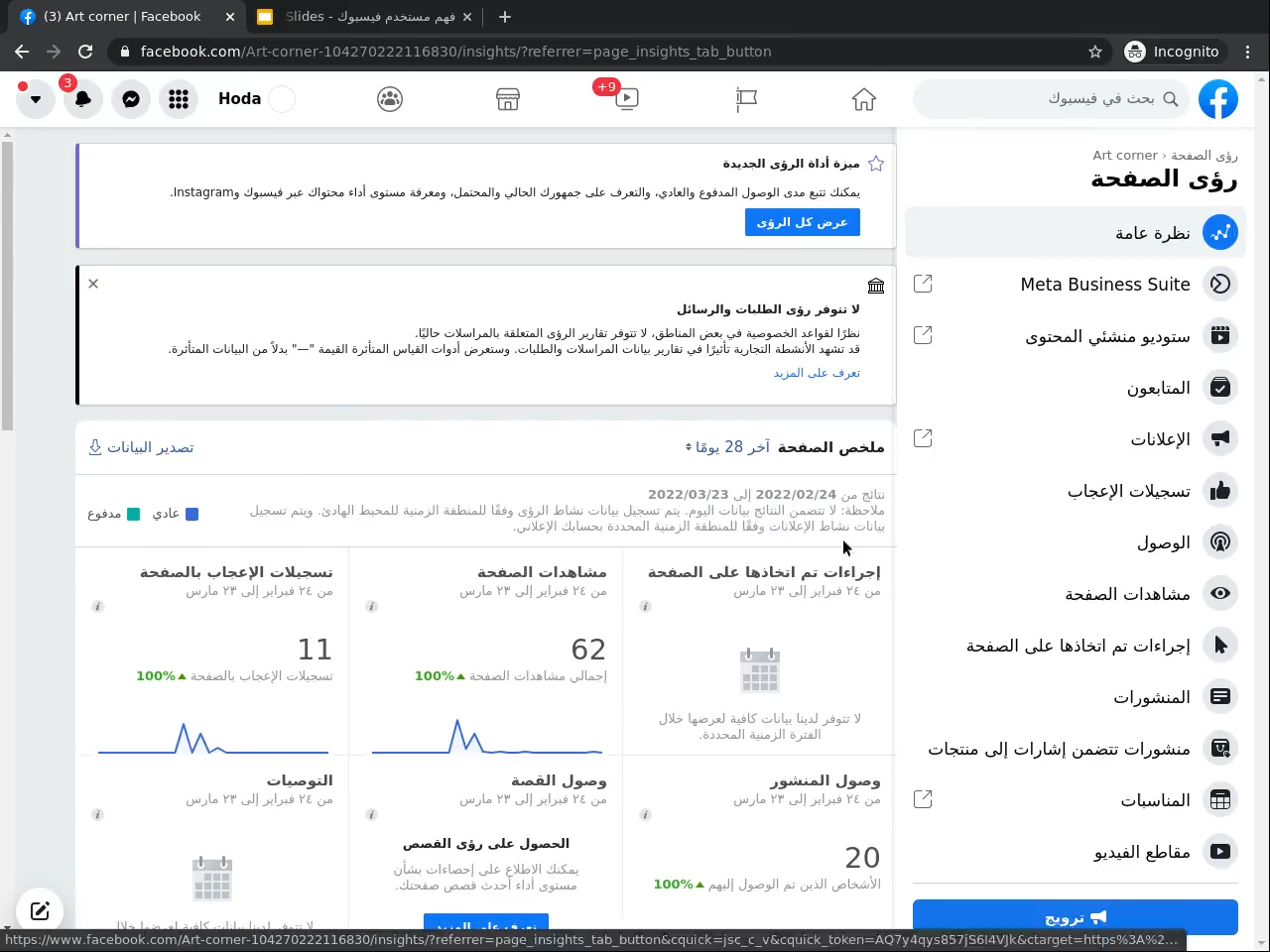This screenshot has height=952, width=1270.
Task: Open the Messenger icon
Action: click(x=131, y=99)
